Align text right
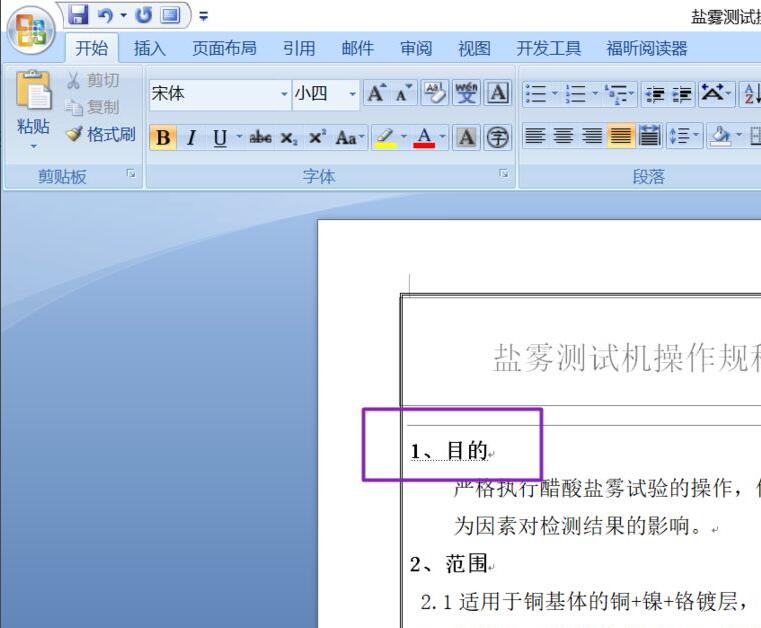This screenshot has width=761, height=628. [x=592, y=136]
